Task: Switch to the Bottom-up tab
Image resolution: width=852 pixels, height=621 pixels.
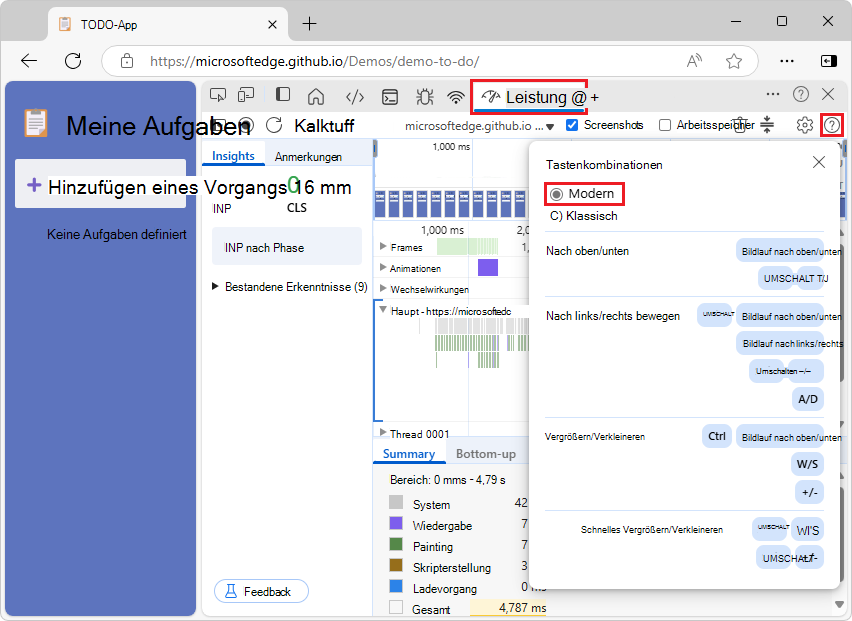Action: click(x=488, y=452)
